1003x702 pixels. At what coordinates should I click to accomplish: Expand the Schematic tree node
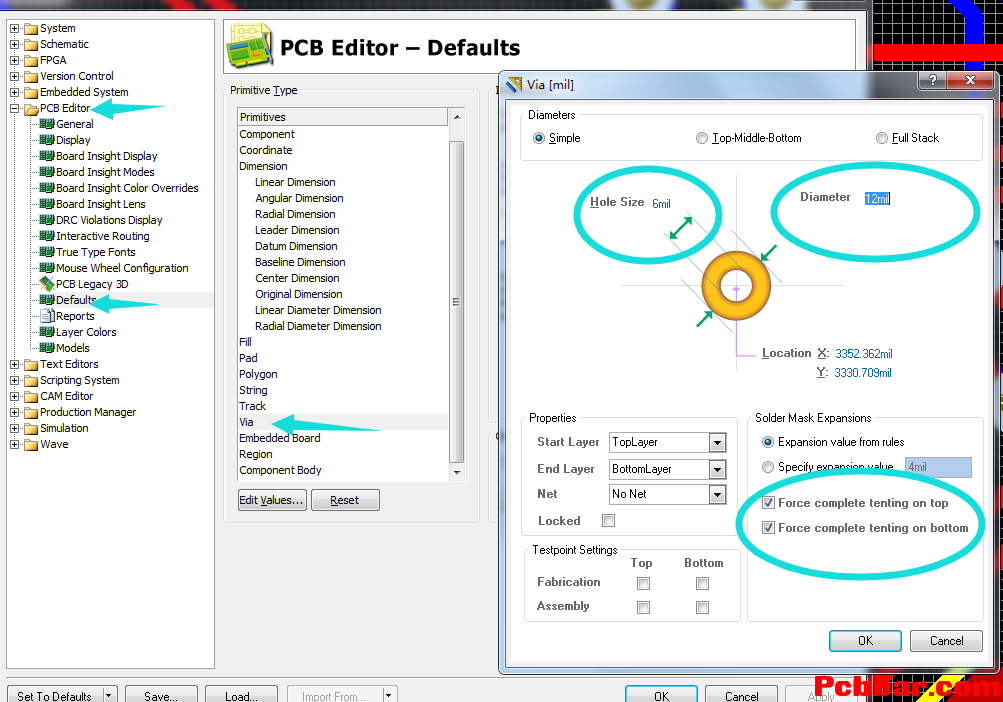click(15, 45)
